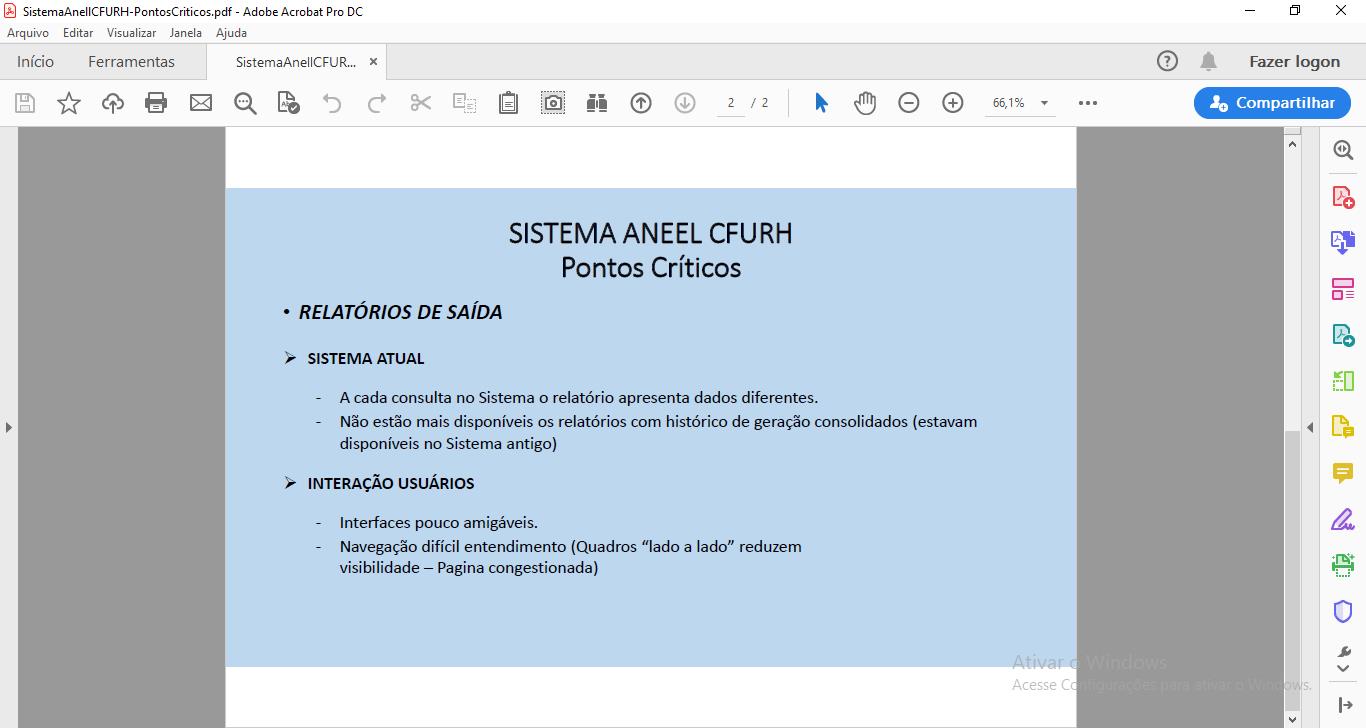Screen dimensions: 1366x728
Task: Open the Janela menu
Action: (x=185, y=33)
